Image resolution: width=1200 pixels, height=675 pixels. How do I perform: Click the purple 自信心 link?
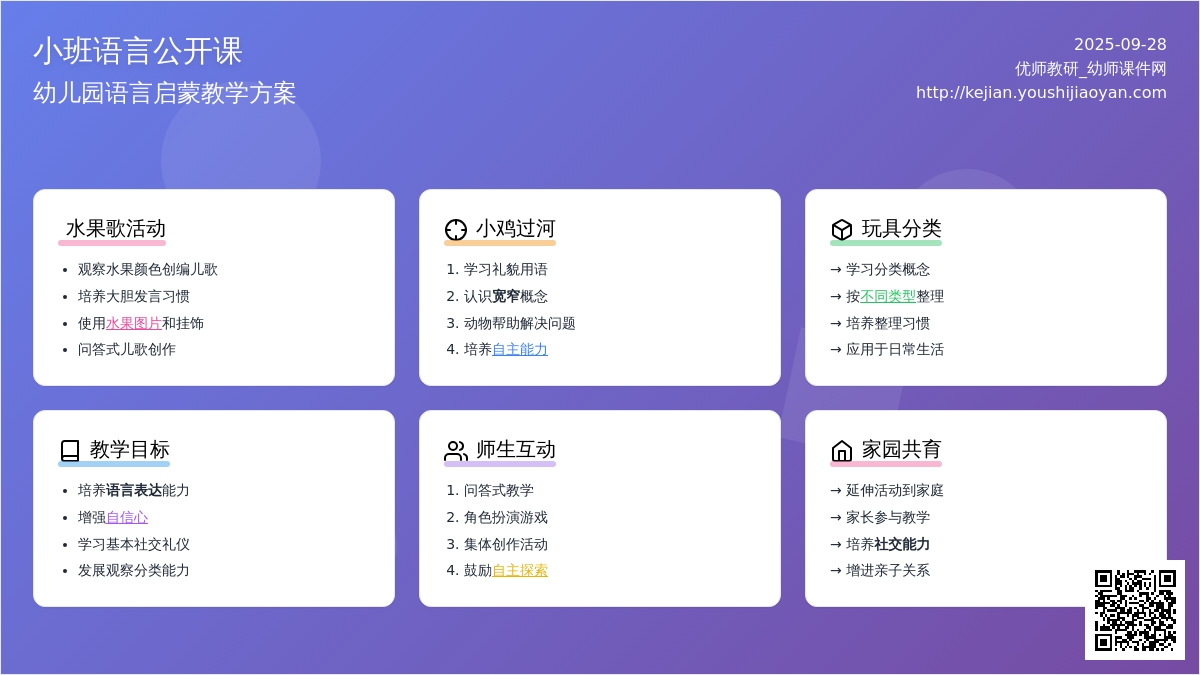point(126,517)
